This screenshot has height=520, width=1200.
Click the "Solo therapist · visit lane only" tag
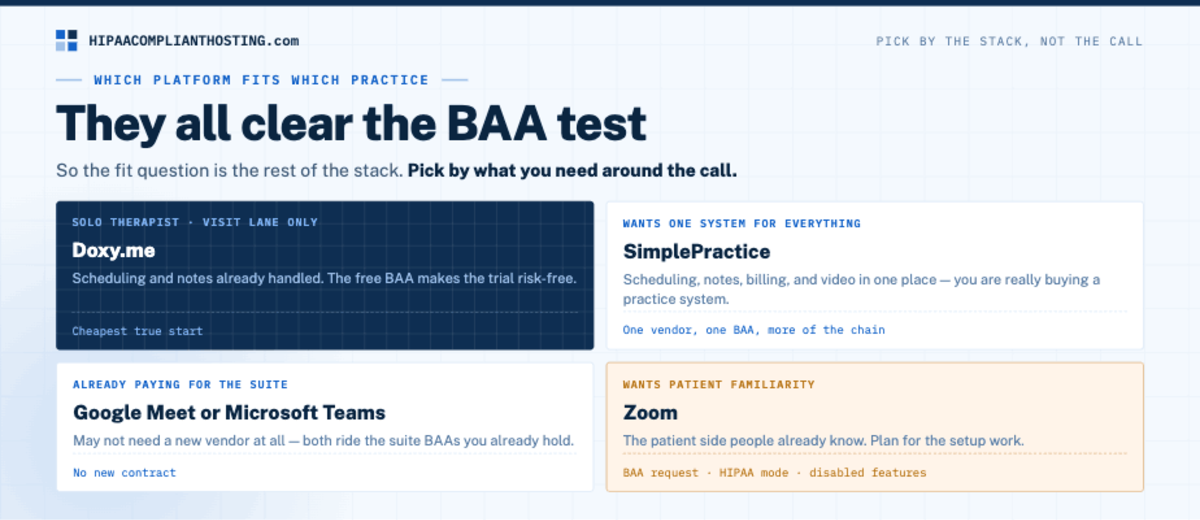(195, 222)
